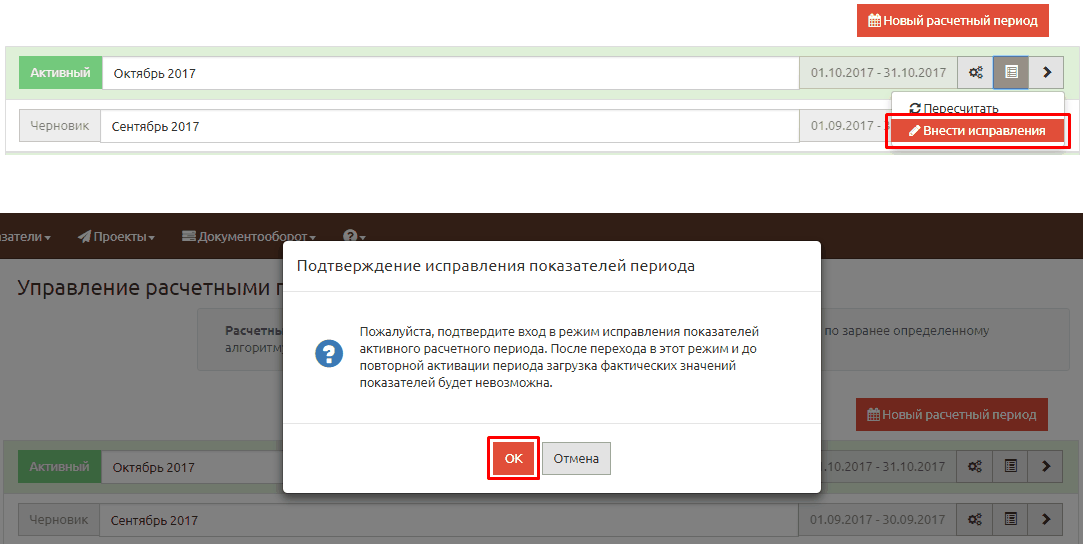
Task: Click the Активный label in top screenshot
Action: click(x=60, y=72)
